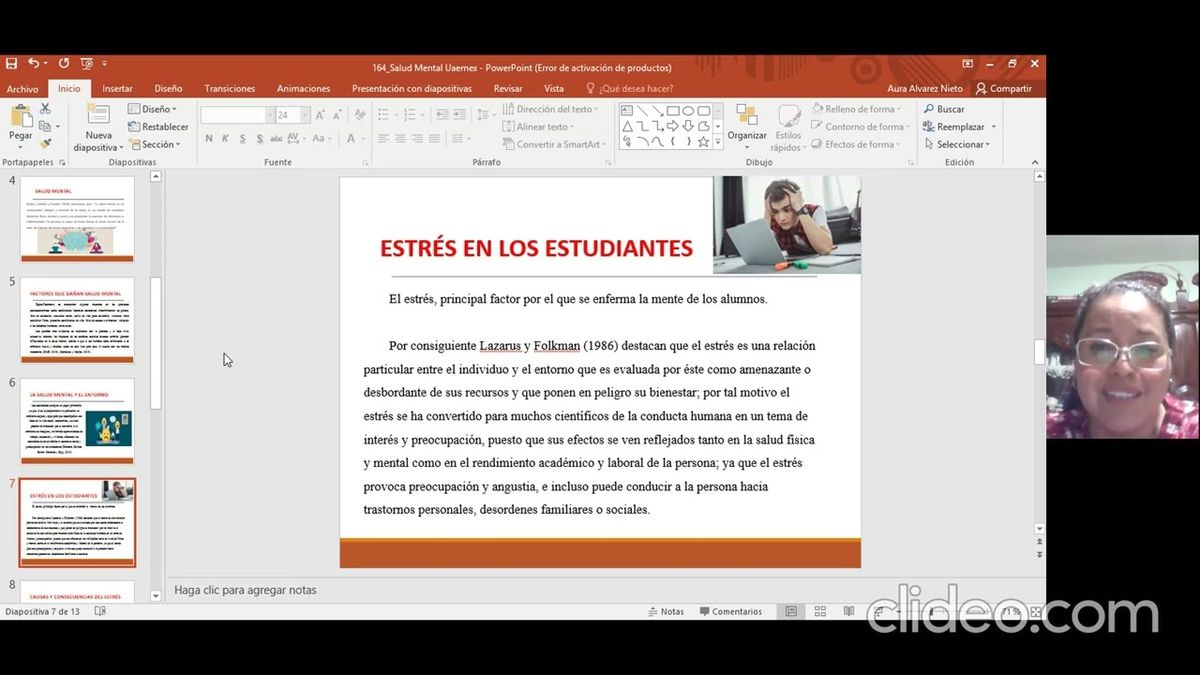The height and width of the screenshot is (675, 1200).
Task: Toggle Italic (K) formatting
Action: [224, 138]
